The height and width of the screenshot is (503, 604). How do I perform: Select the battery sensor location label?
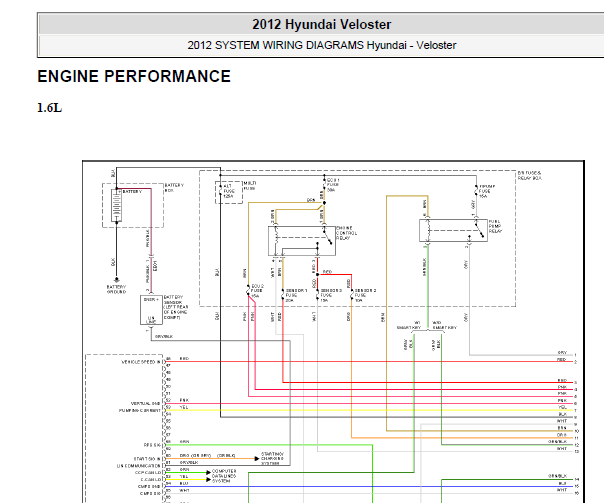176,307
